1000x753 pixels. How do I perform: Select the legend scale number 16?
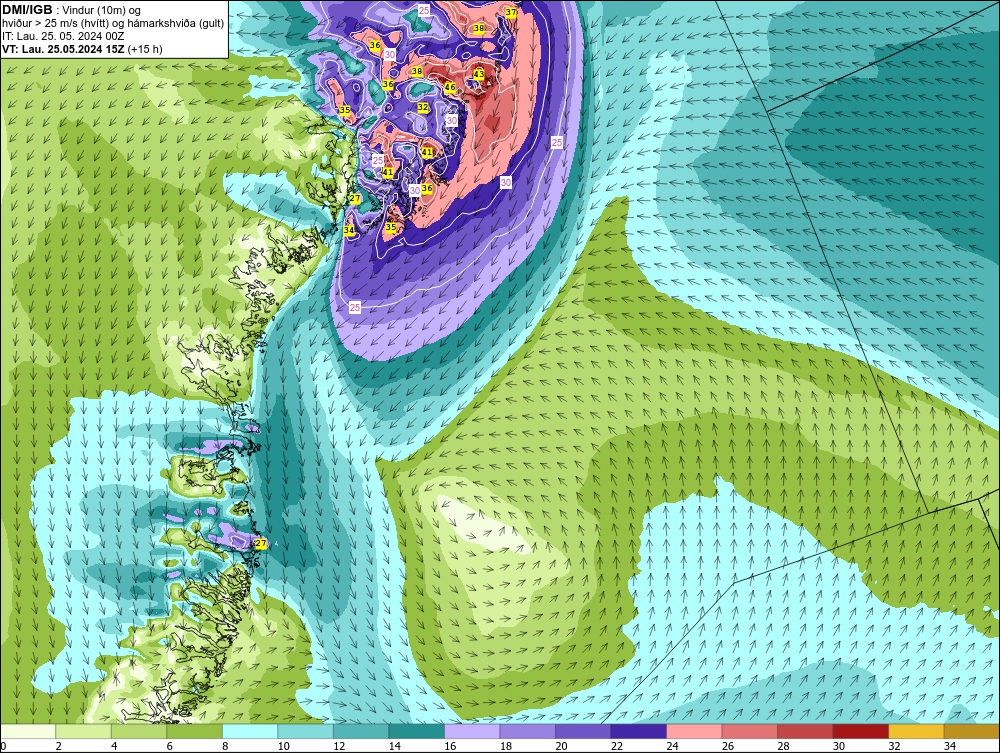tap(450, 746)
